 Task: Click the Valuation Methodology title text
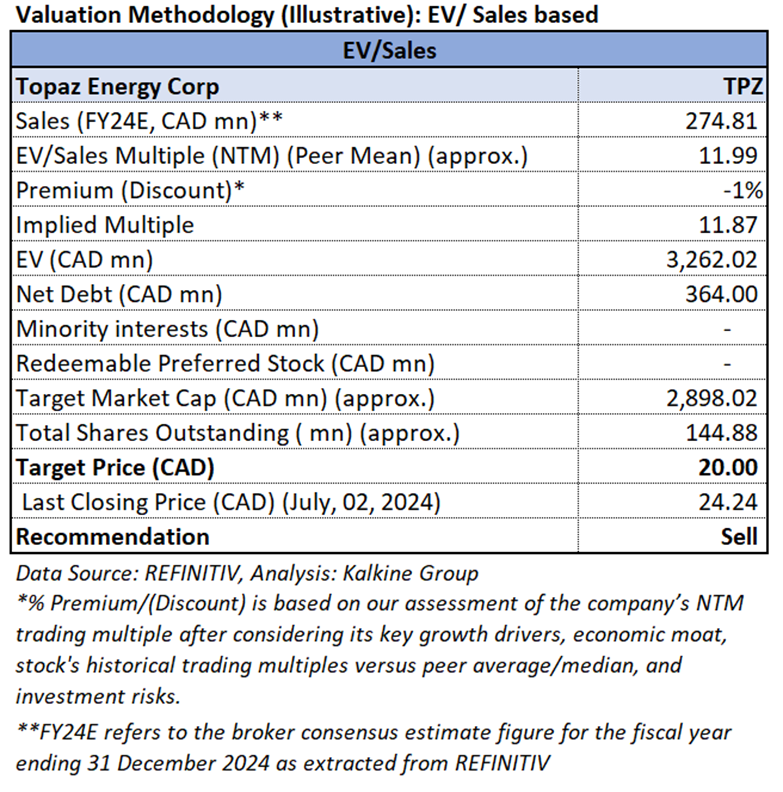307,14
